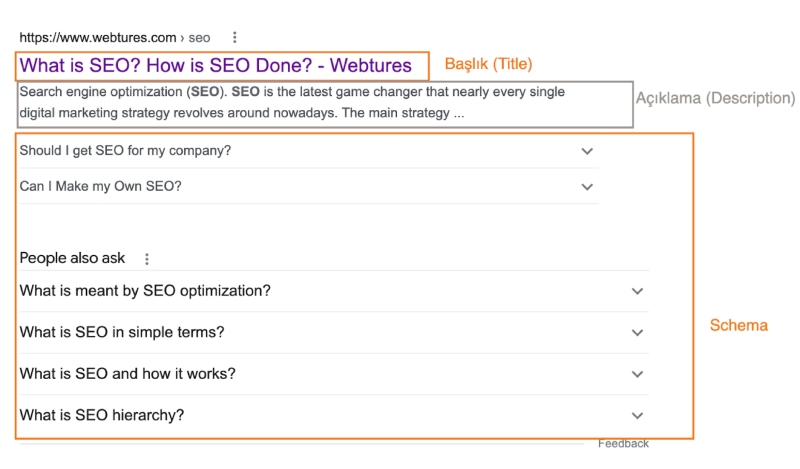Click the Feedback link below the results
Image resolution: width=800 pixels, height=469 pixels.
(x=623, y=444)
